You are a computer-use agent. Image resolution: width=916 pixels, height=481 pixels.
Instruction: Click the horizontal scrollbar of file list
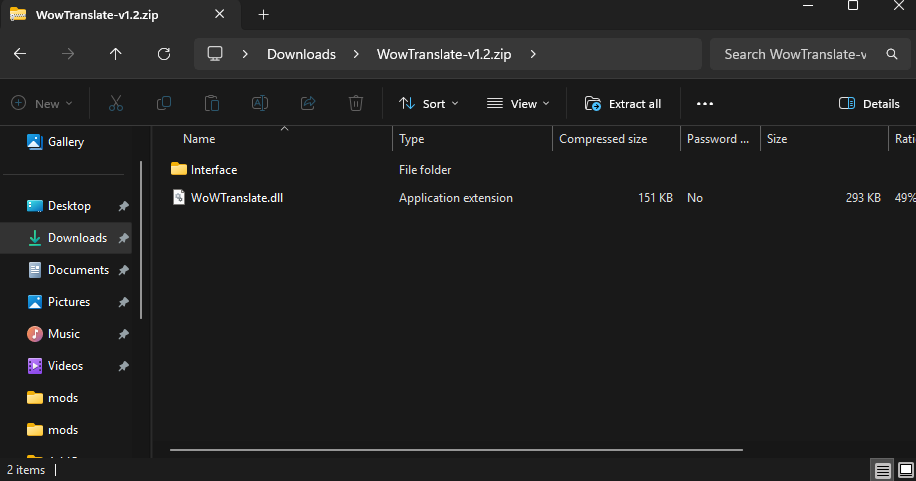[x=456, y=450]
